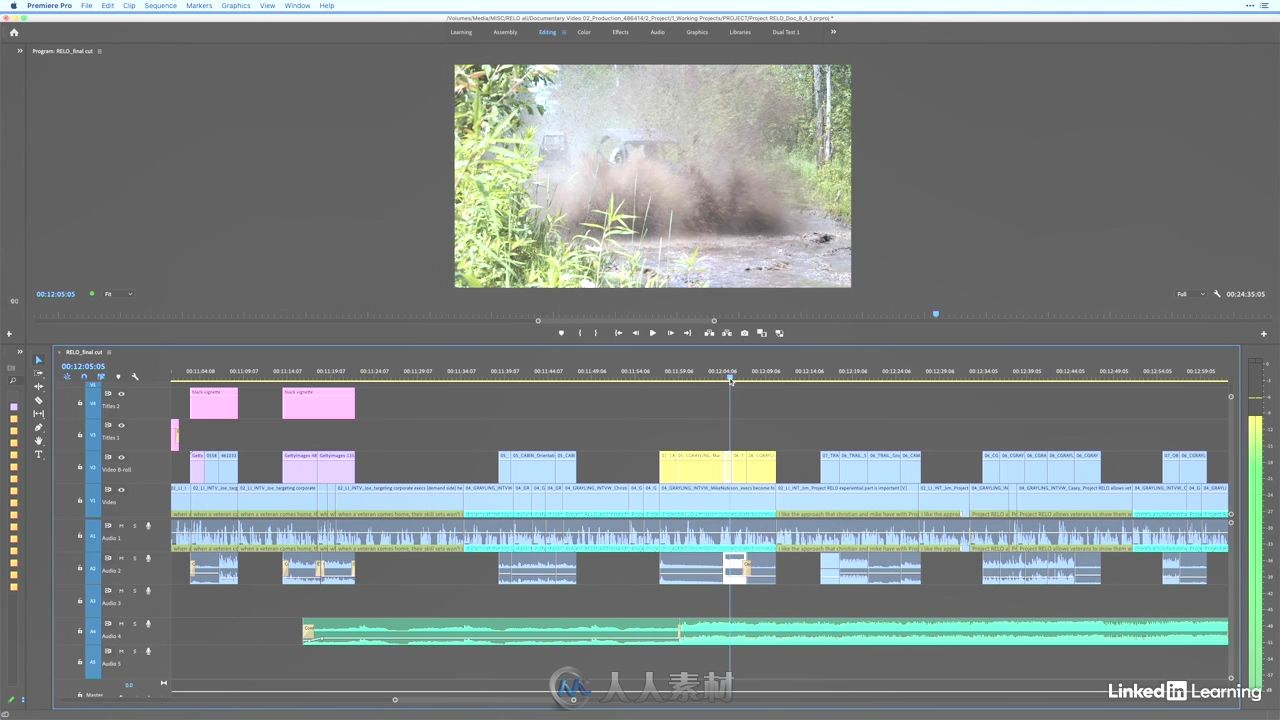Open the timeline display settings wrench
This screenshot has width=1280, height=720.
135,377
